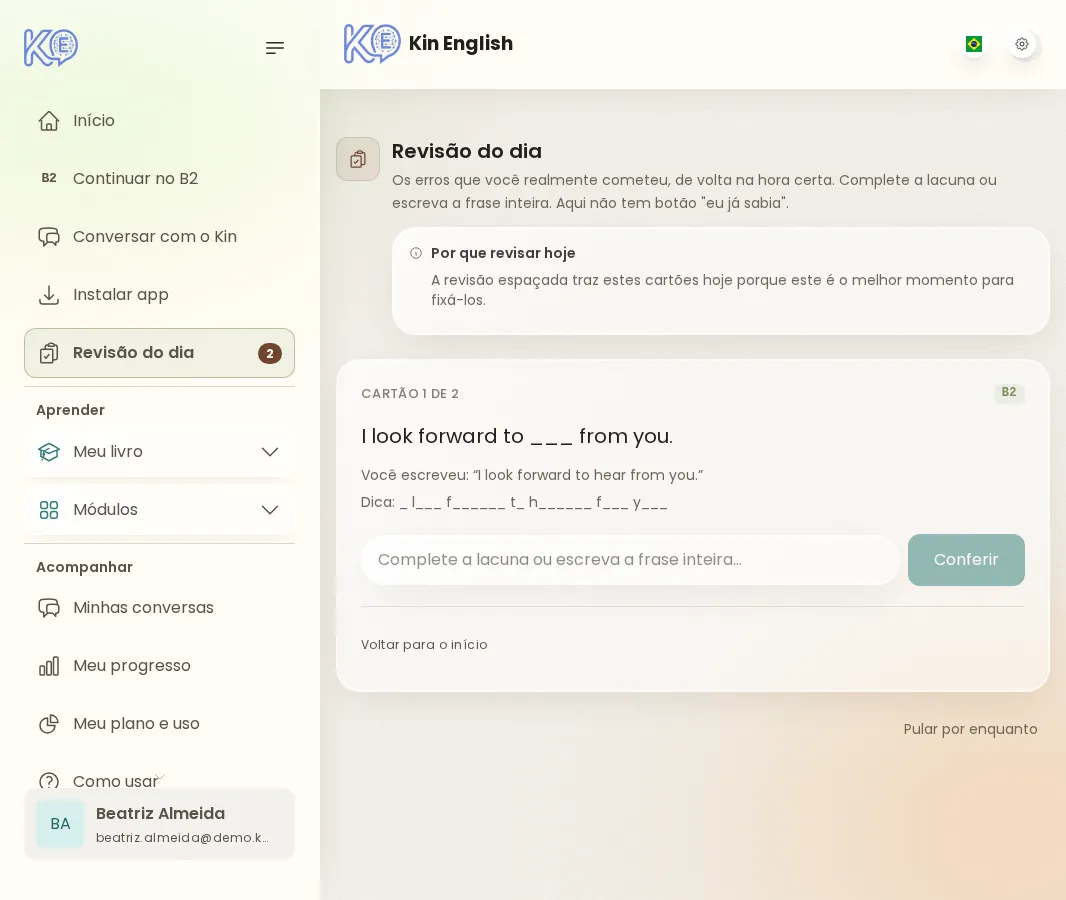Click the CARTÃO 1 DE 2 label
The width and height of the screenshot is (1066, 900).
click(x=410, y=394)
